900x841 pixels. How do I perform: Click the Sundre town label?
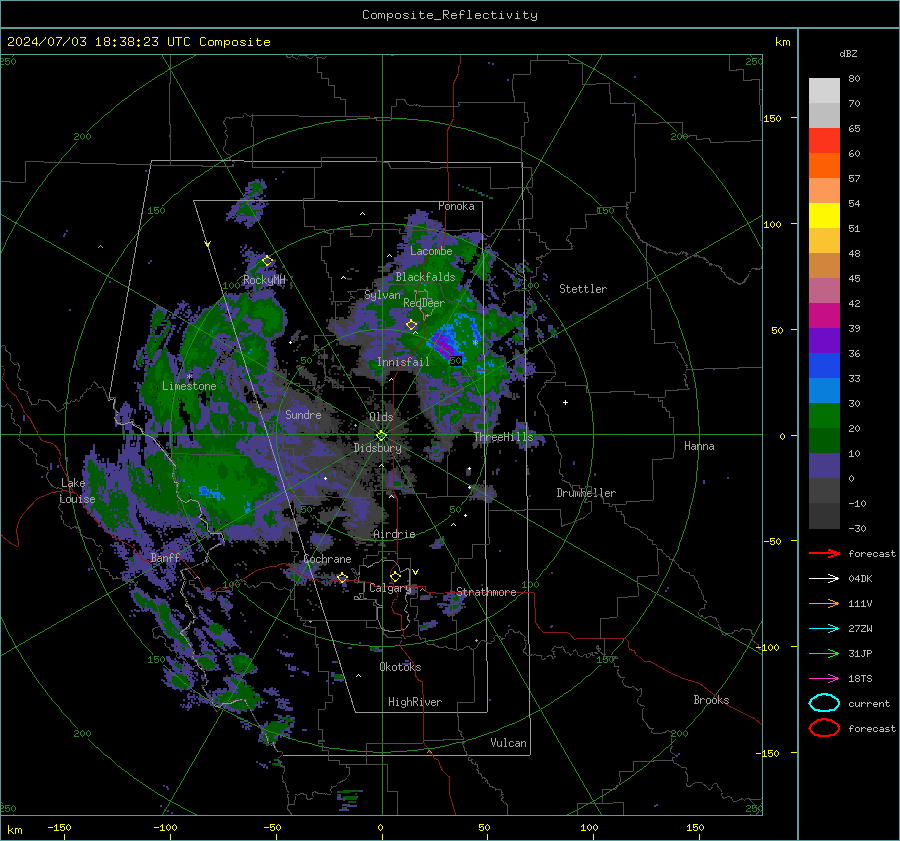pyautogui.click(x=303, y=414)
